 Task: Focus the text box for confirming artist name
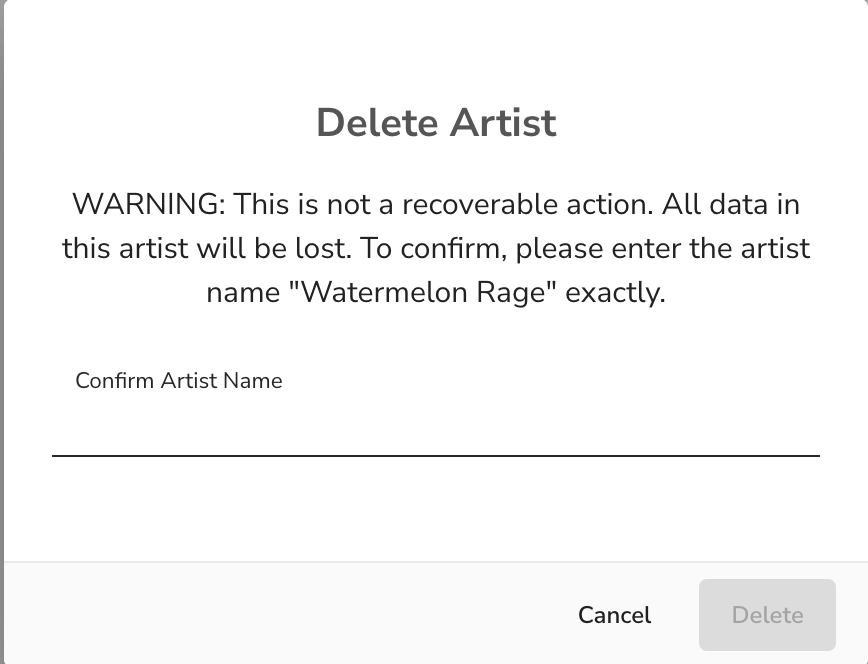(436, 428)
